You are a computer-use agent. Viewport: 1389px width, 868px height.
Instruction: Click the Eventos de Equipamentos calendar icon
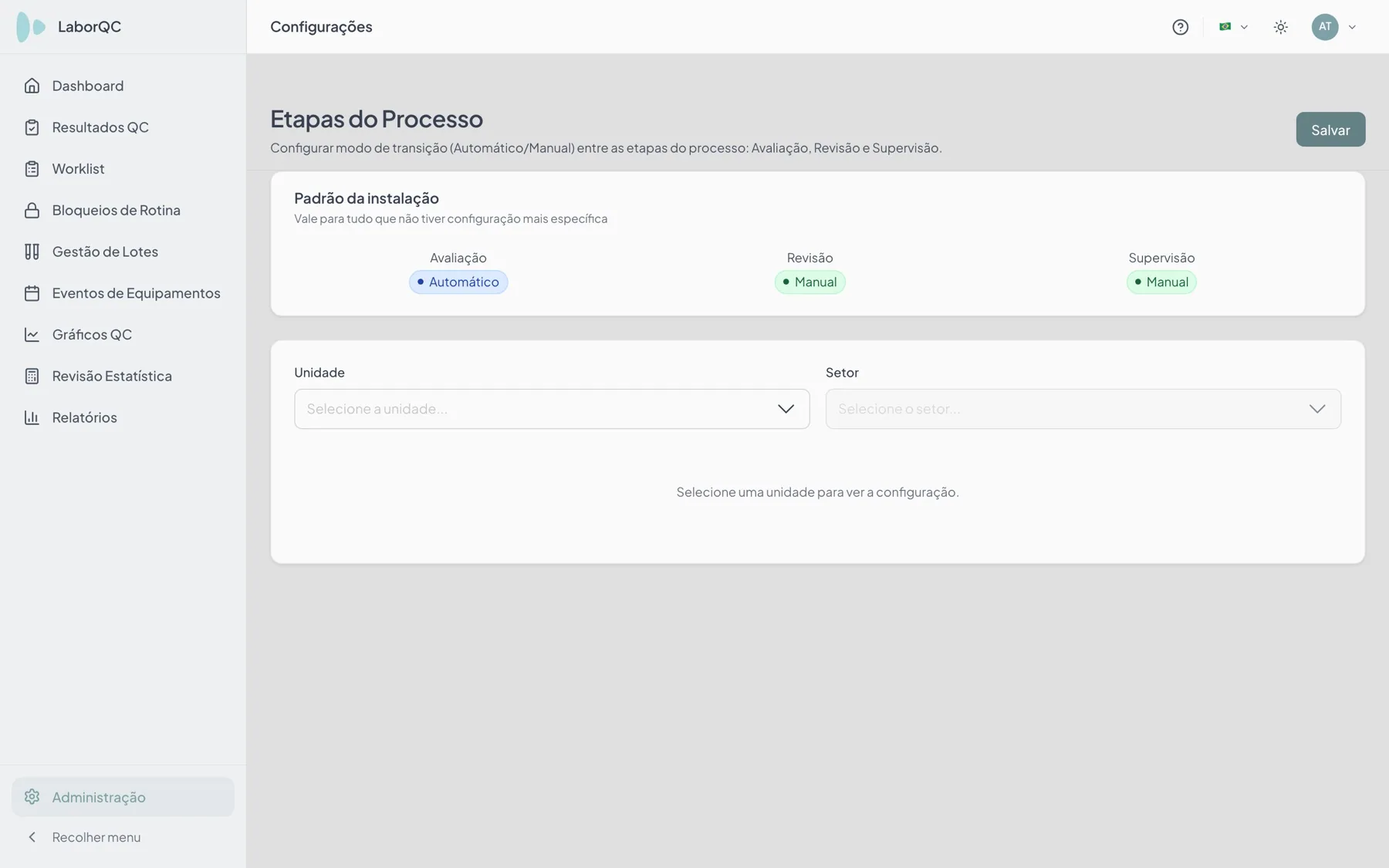point(32,293)
